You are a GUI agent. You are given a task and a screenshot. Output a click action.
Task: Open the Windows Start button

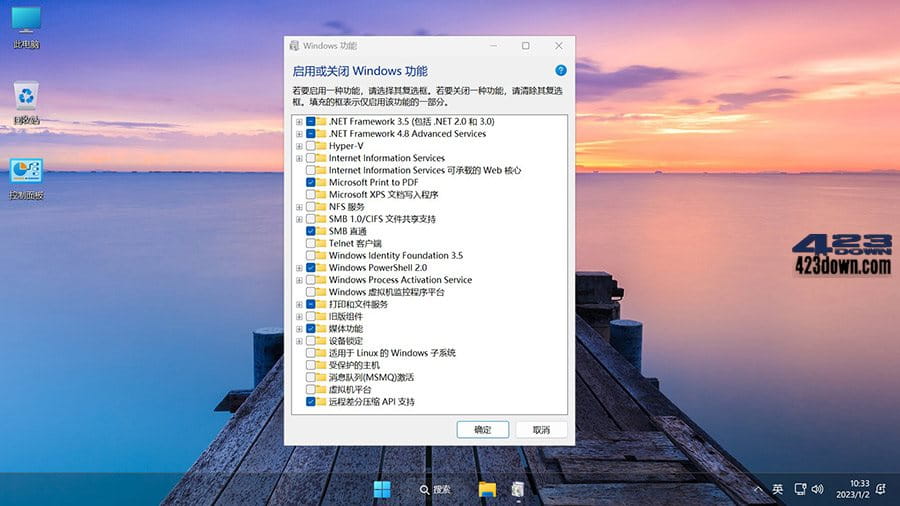382,489
